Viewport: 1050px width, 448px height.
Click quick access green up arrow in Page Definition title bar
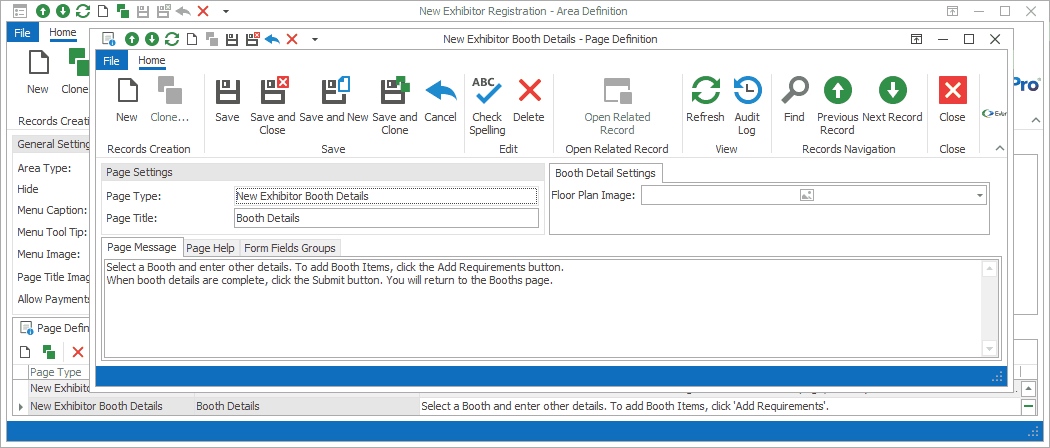click(x=132, y=40)
